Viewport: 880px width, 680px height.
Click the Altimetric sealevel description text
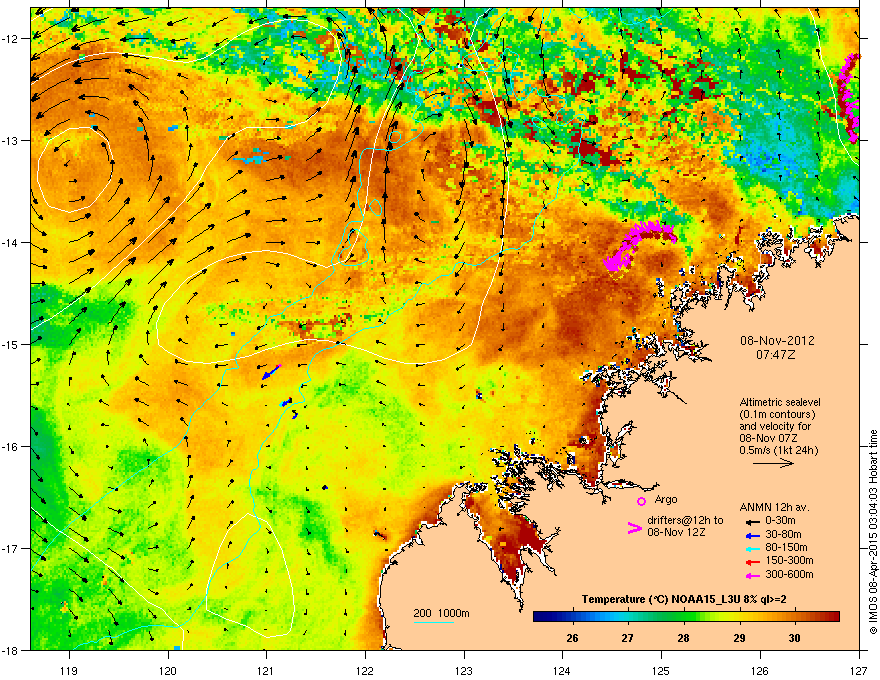(780, 426)
